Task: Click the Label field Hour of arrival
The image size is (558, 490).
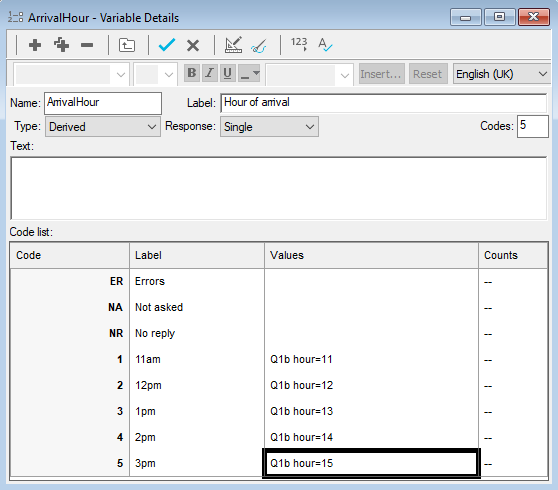Action: pos(383,103)
